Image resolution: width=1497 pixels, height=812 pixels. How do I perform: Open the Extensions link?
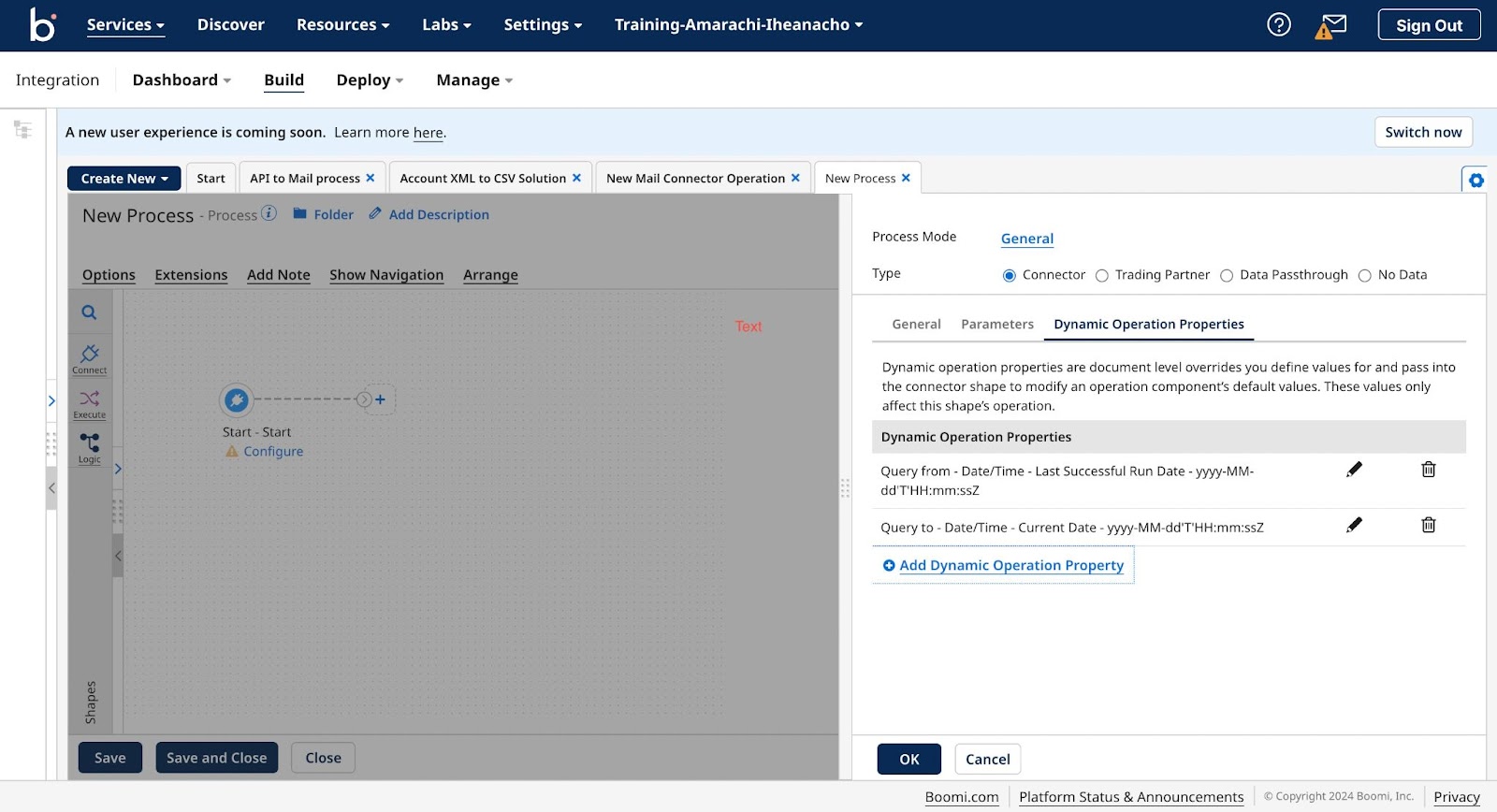pyautogui.click(x=191, y=275)
